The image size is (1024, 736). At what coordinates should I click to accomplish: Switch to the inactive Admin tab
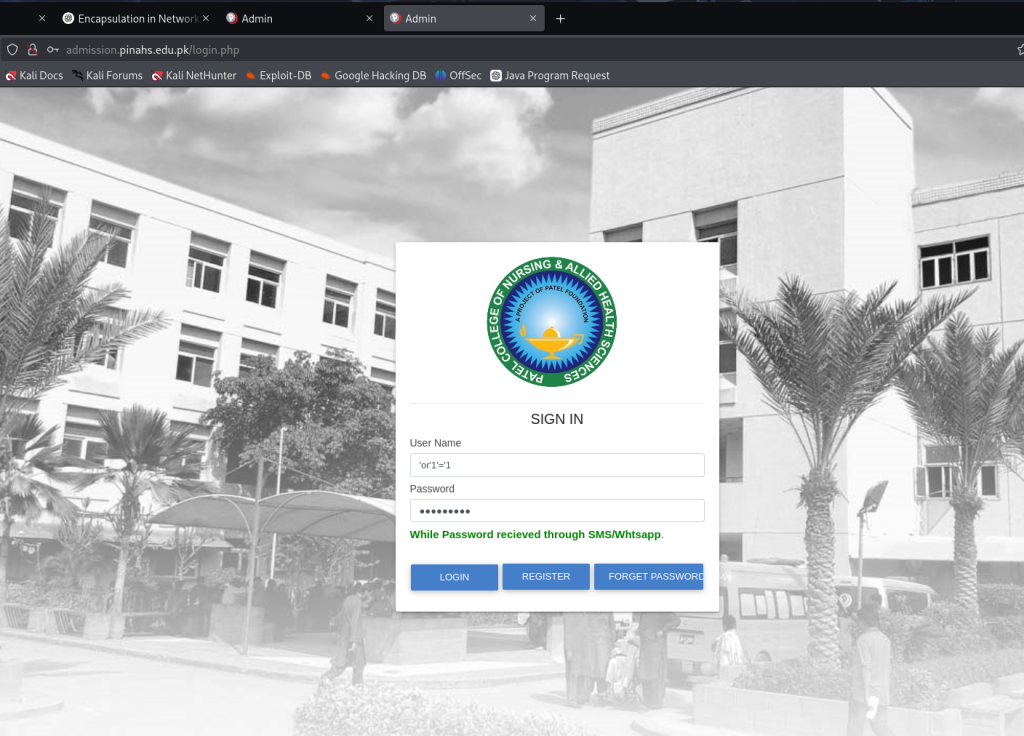click(x=299, y=19)
